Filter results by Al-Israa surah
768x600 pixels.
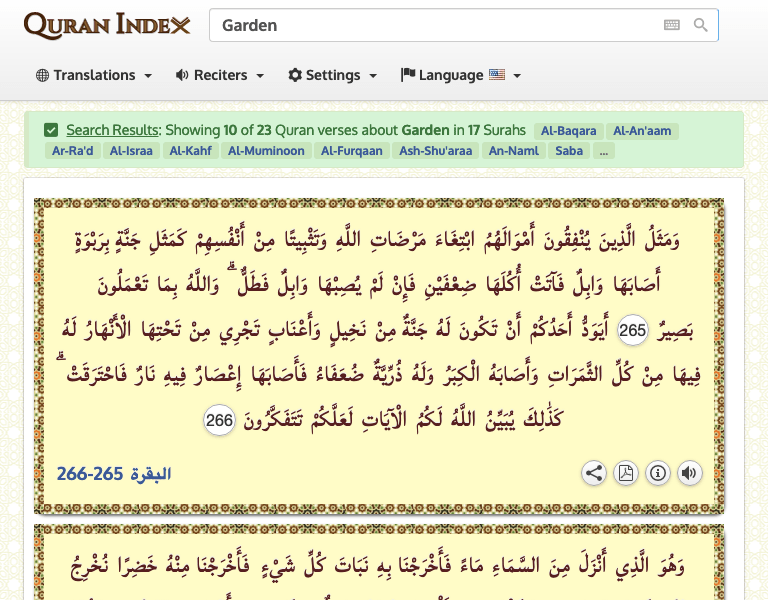coord(131,151)
